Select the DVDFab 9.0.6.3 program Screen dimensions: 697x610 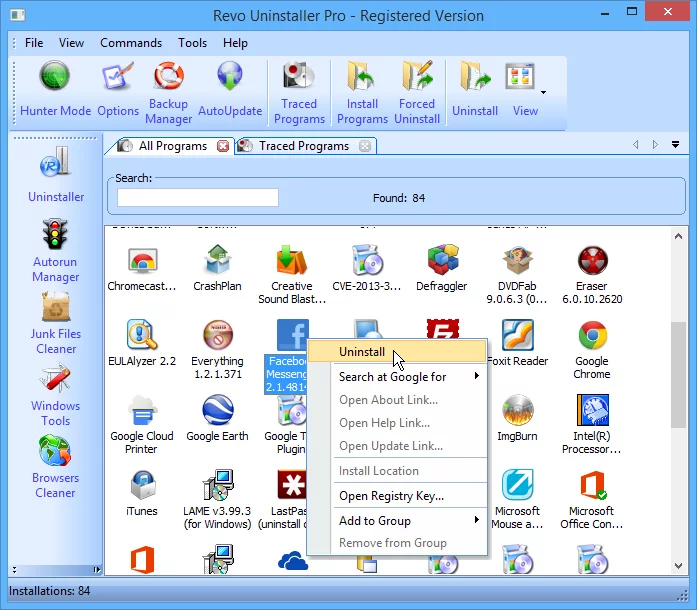[x=517, y=274]
